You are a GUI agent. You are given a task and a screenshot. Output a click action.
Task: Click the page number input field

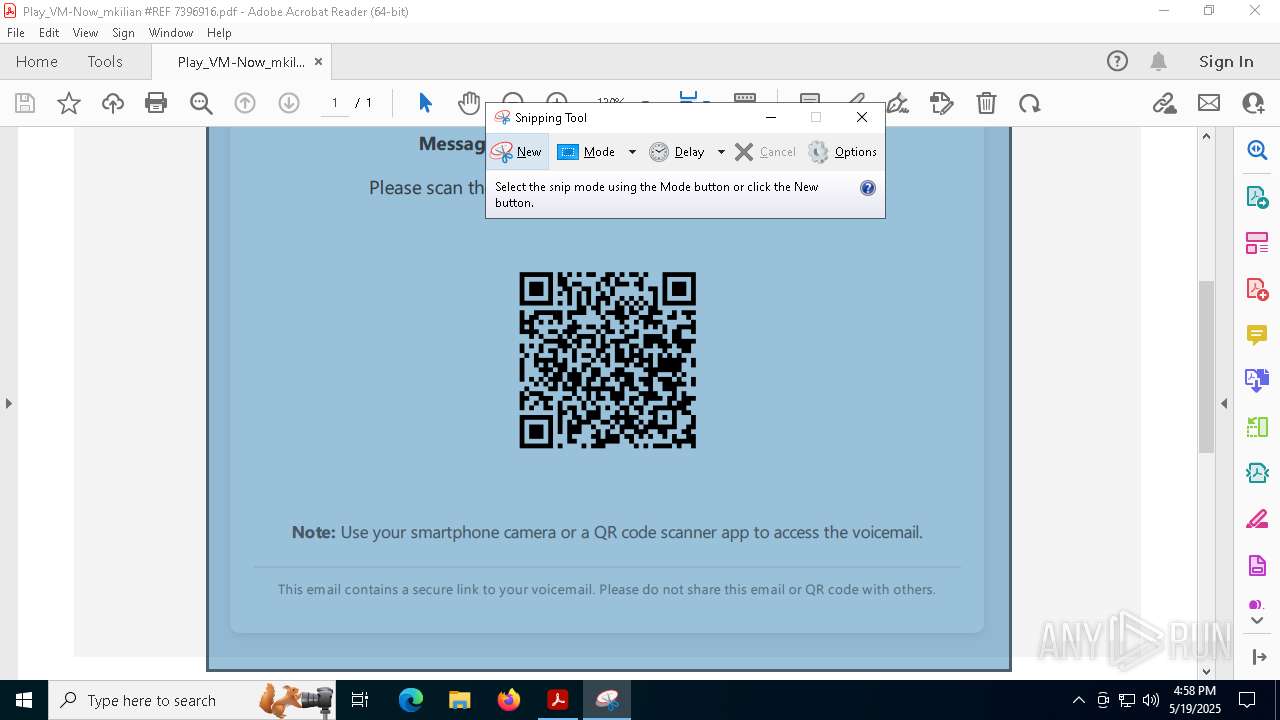(335, 103)
